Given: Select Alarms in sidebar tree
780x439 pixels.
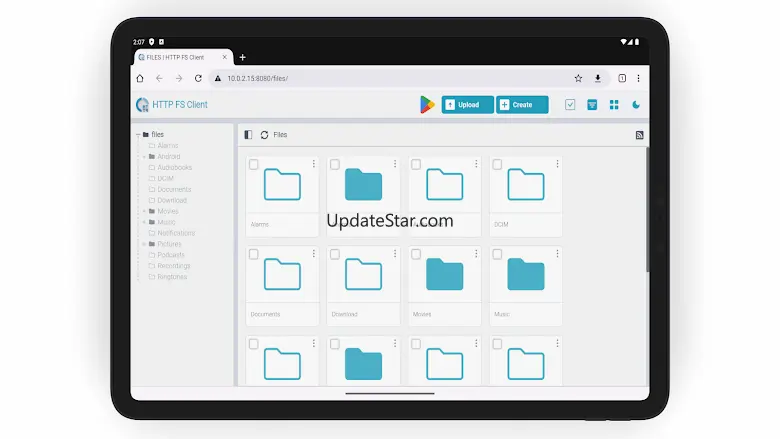Looking at the screenshot, I should point(168,146).
